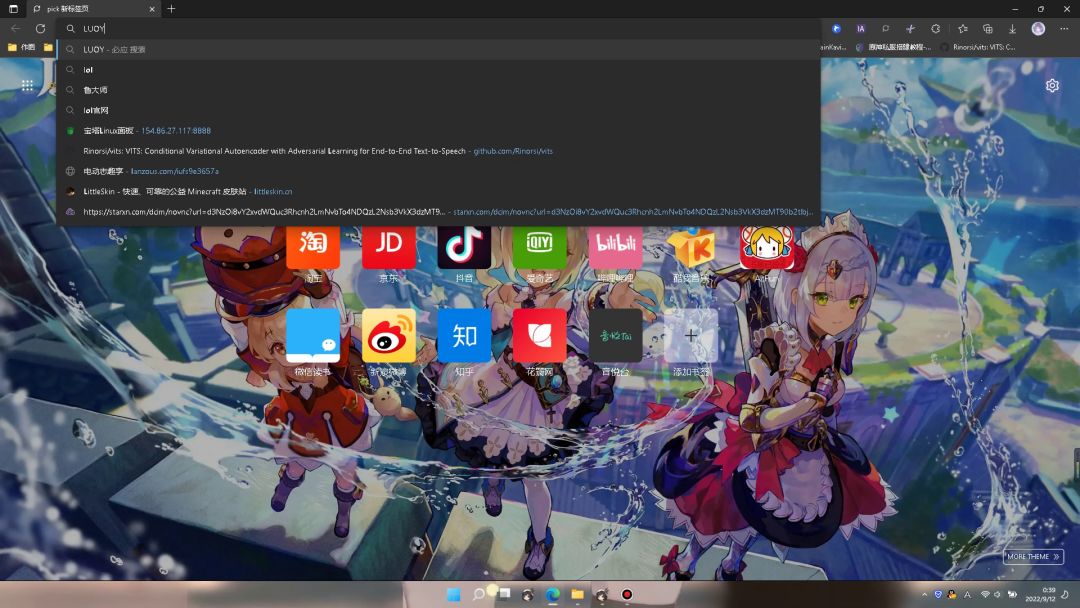Open the TikTok (Douyin) shortcut tile
This screenshot has width=1080, height=608.
pyautogui.click(x=464, y=247)
